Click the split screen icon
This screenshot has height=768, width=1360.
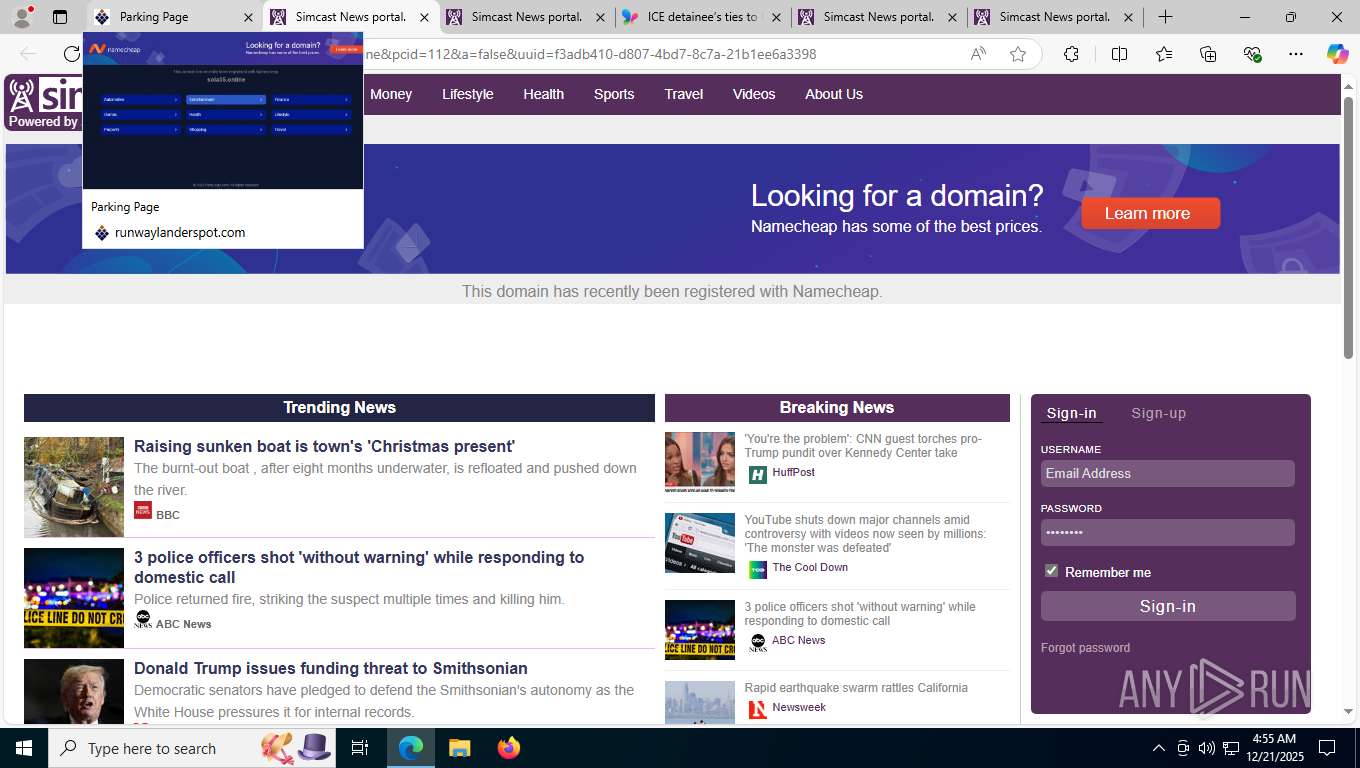1119,54
